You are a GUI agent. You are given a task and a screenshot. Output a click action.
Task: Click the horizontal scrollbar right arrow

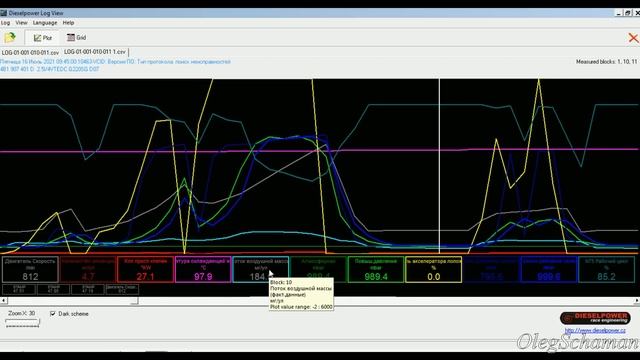coord(637,301)
